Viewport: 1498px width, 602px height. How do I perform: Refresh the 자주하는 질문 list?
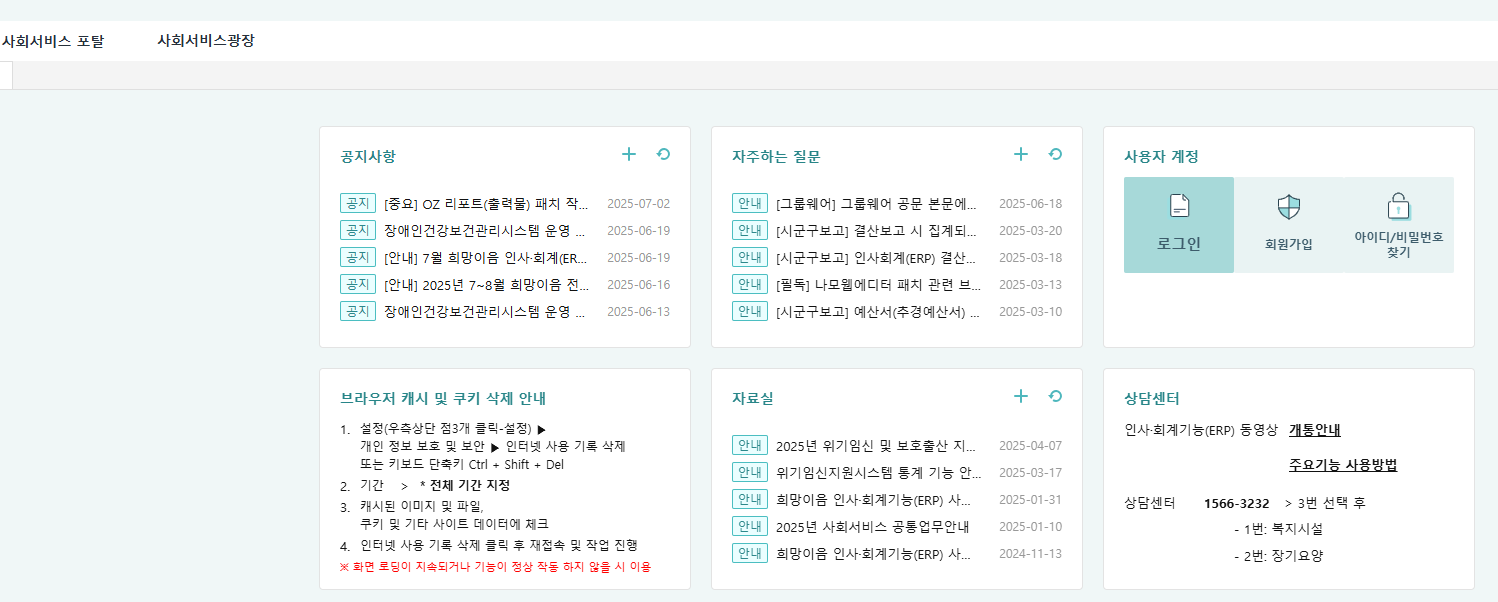[x=1054, y=154]
